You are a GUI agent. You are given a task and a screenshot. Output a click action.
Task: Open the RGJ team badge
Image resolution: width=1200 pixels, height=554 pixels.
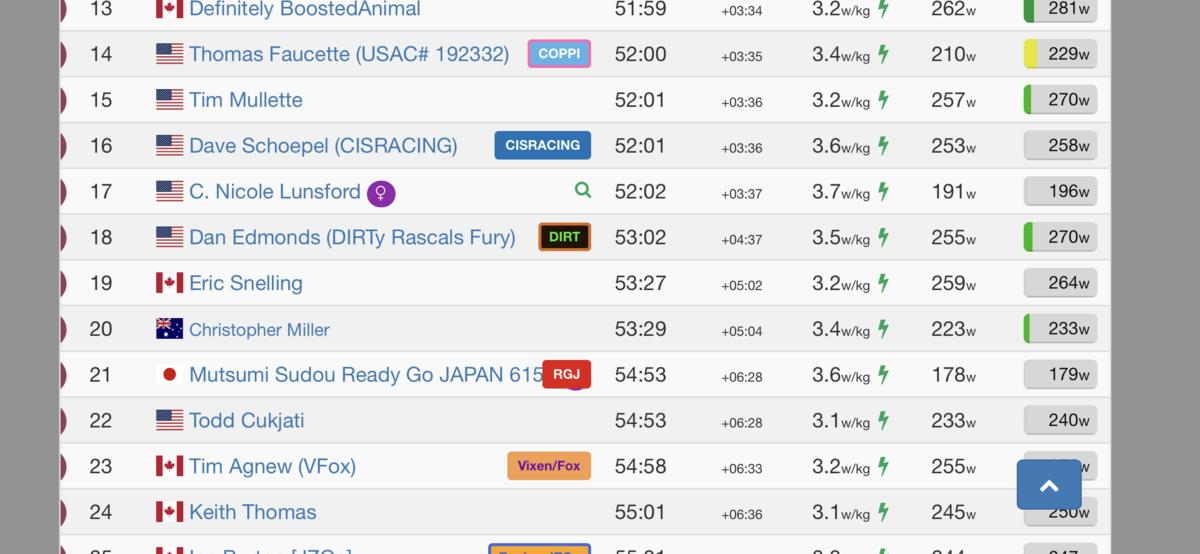tap(567, 374)
